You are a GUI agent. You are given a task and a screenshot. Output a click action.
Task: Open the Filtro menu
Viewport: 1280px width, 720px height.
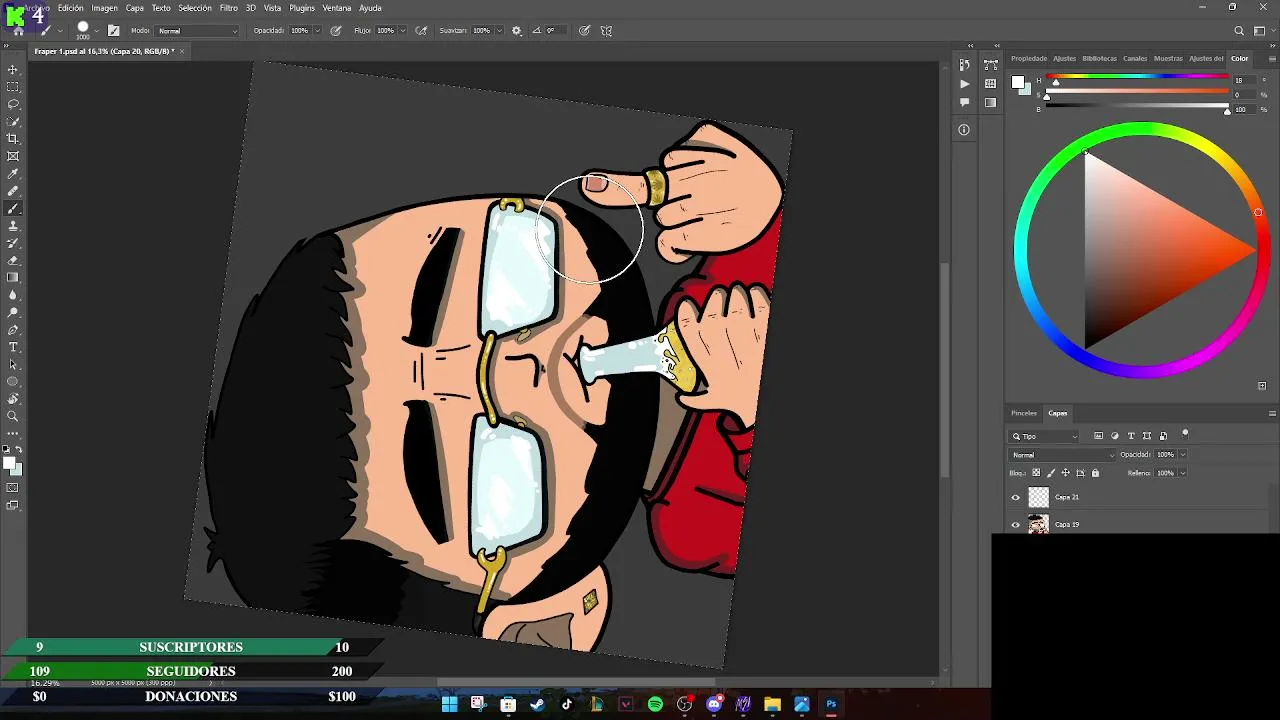coord(229,8)
